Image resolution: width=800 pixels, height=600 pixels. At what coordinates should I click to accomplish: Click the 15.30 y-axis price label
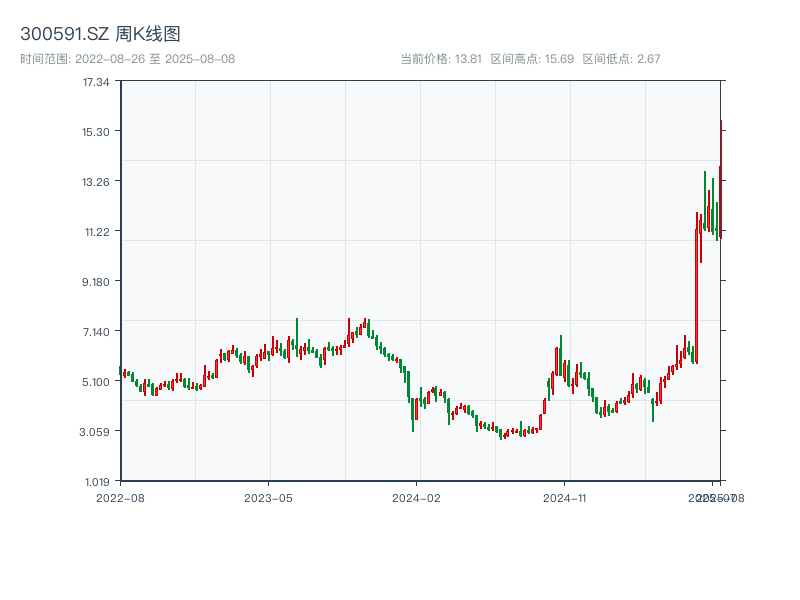[96, 132]
